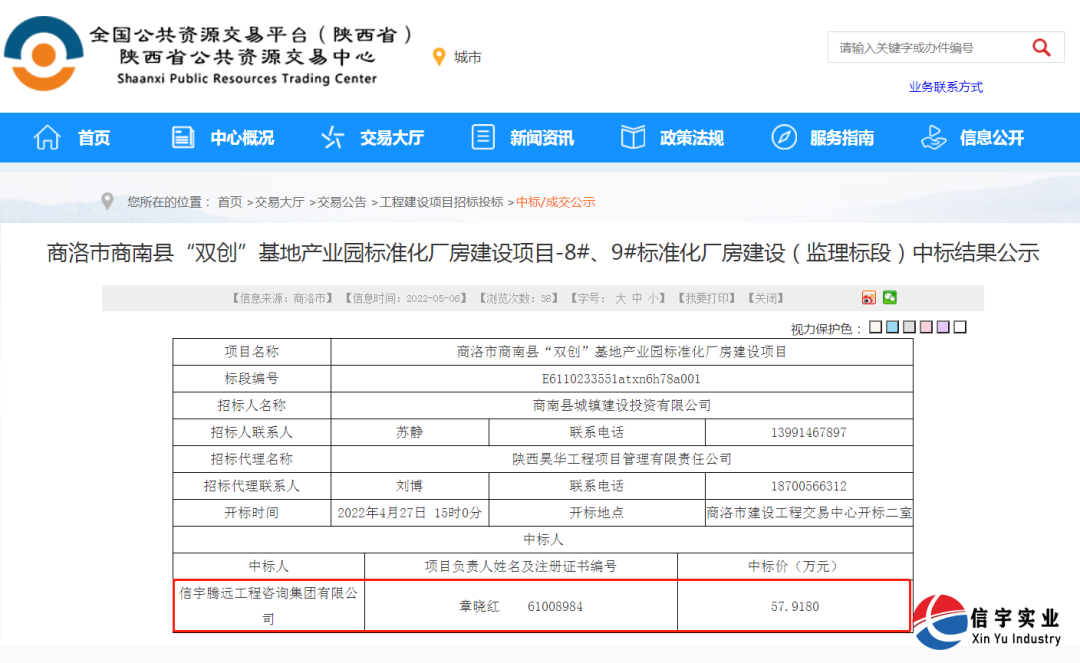Click the green share icon near 【关闭】

coord(889,298)
